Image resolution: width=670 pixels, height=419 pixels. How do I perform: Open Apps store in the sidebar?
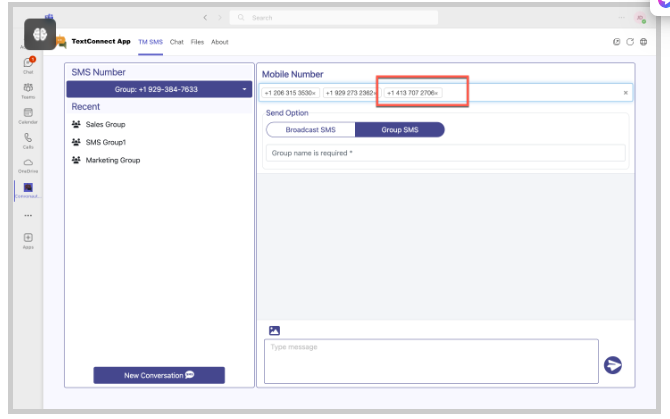pyautogui.click(x=28, y=240)
